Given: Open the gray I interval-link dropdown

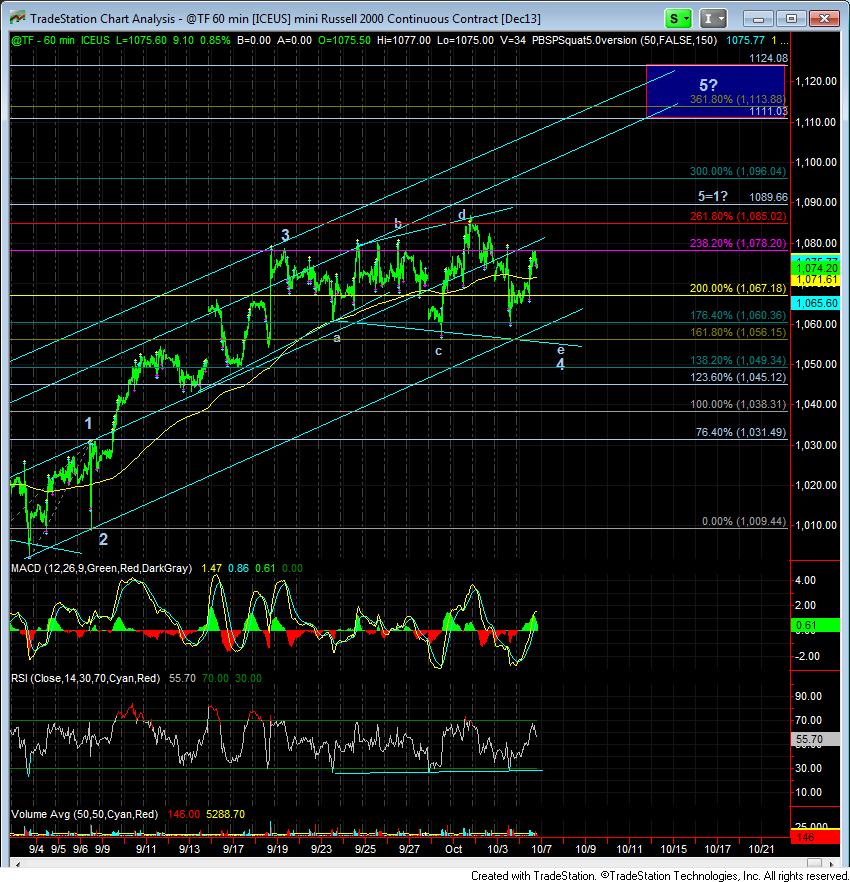Looking at the screenshot, I should coord(712,18).
